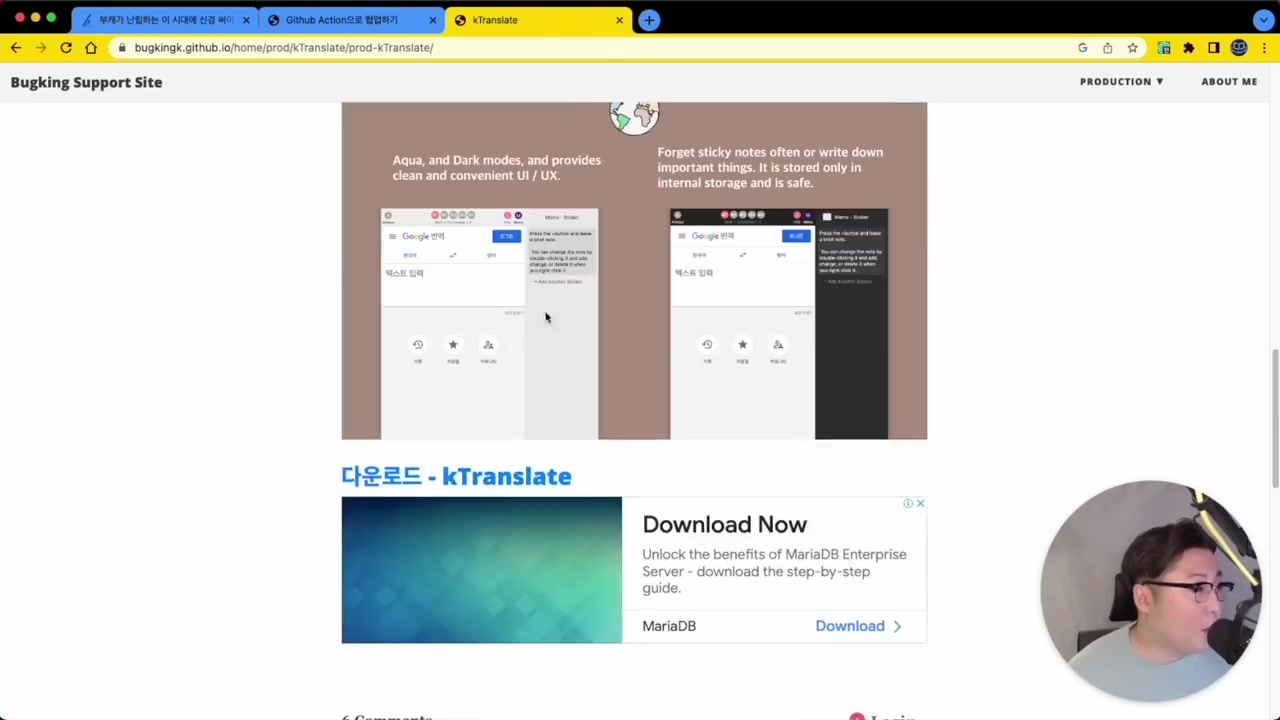Open the dark mode kTranslate screenshot

(x=779, y=324)
